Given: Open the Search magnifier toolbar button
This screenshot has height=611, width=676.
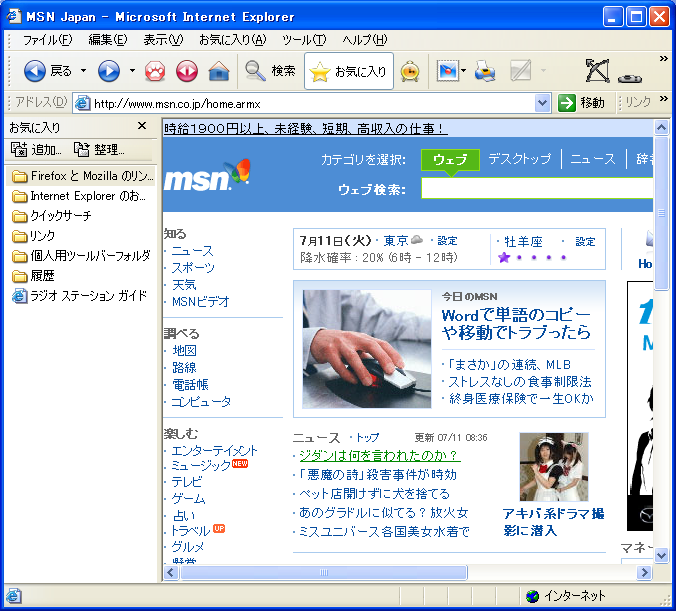Looking at the screenshot, I should [x=270, y=71].
